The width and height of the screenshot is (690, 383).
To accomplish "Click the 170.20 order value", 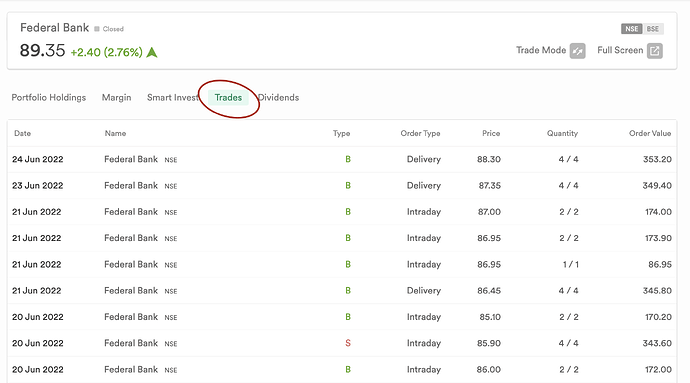I will (x=658, y=317).
